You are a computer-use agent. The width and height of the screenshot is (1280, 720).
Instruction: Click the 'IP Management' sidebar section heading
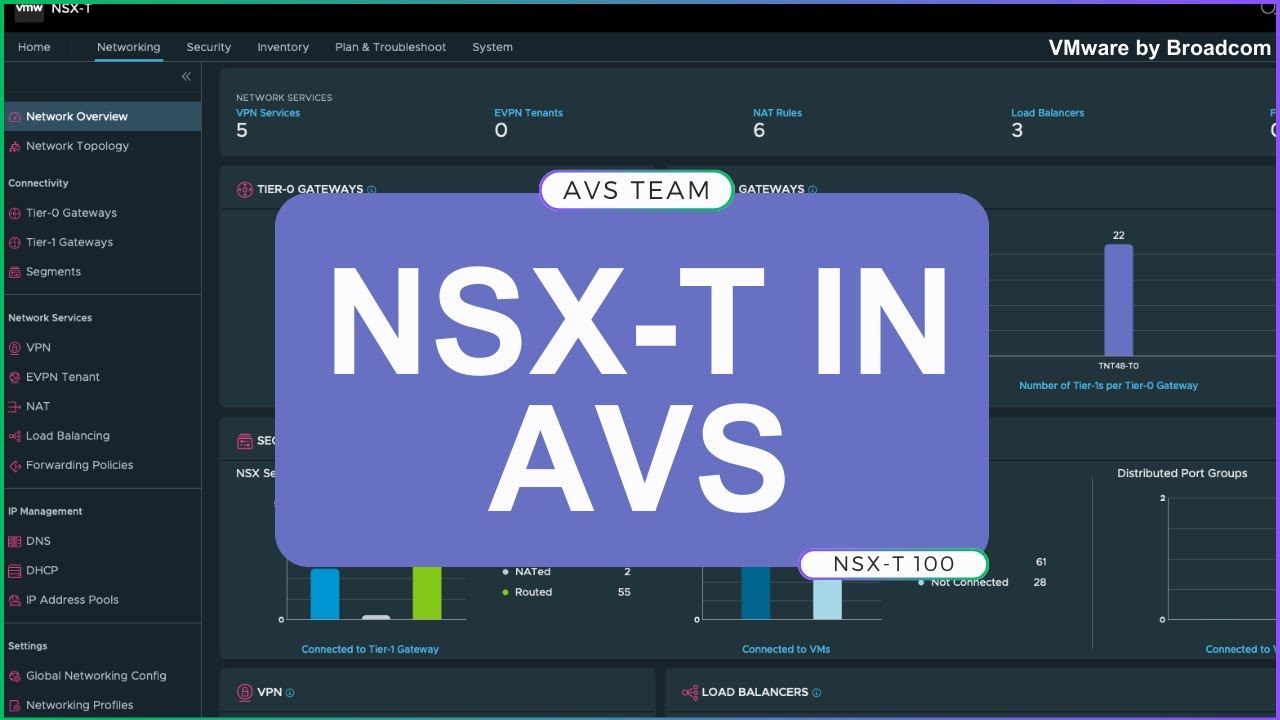[x=45, y=512]
